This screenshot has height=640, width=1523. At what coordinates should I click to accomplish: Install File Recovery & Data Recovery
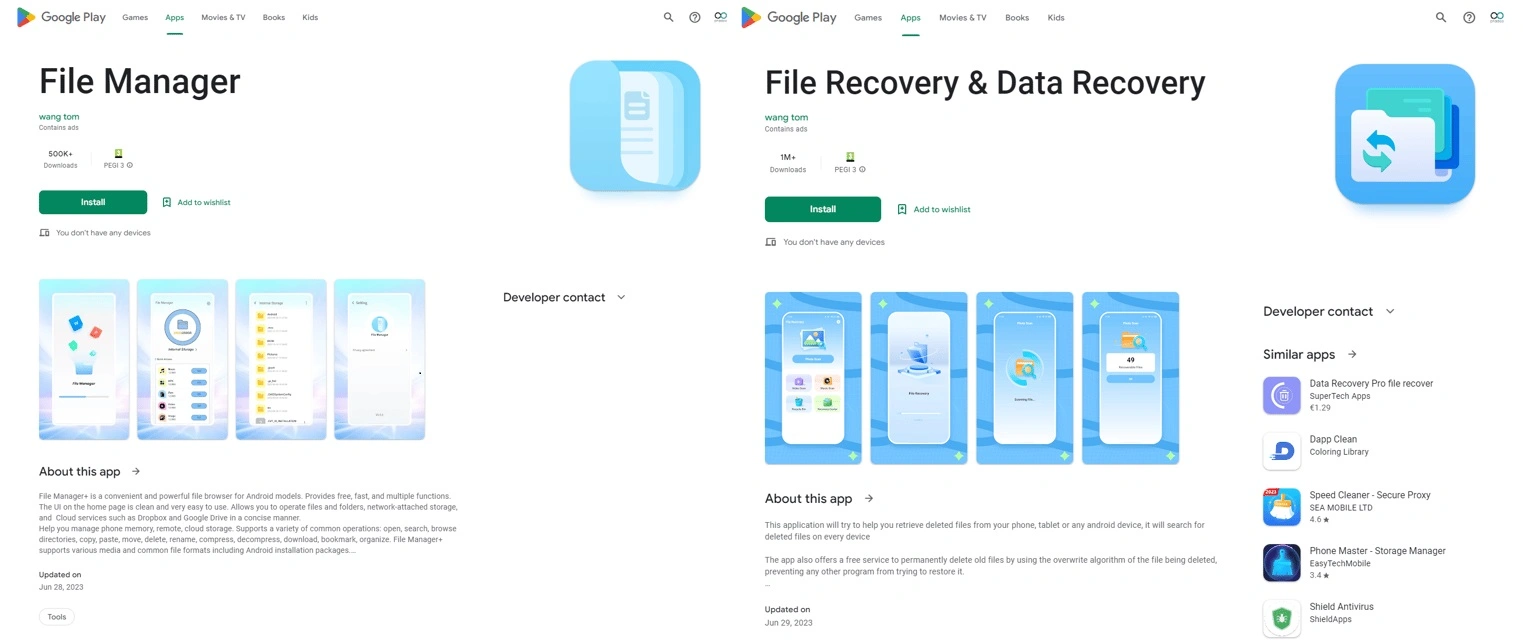click(823, 209)
